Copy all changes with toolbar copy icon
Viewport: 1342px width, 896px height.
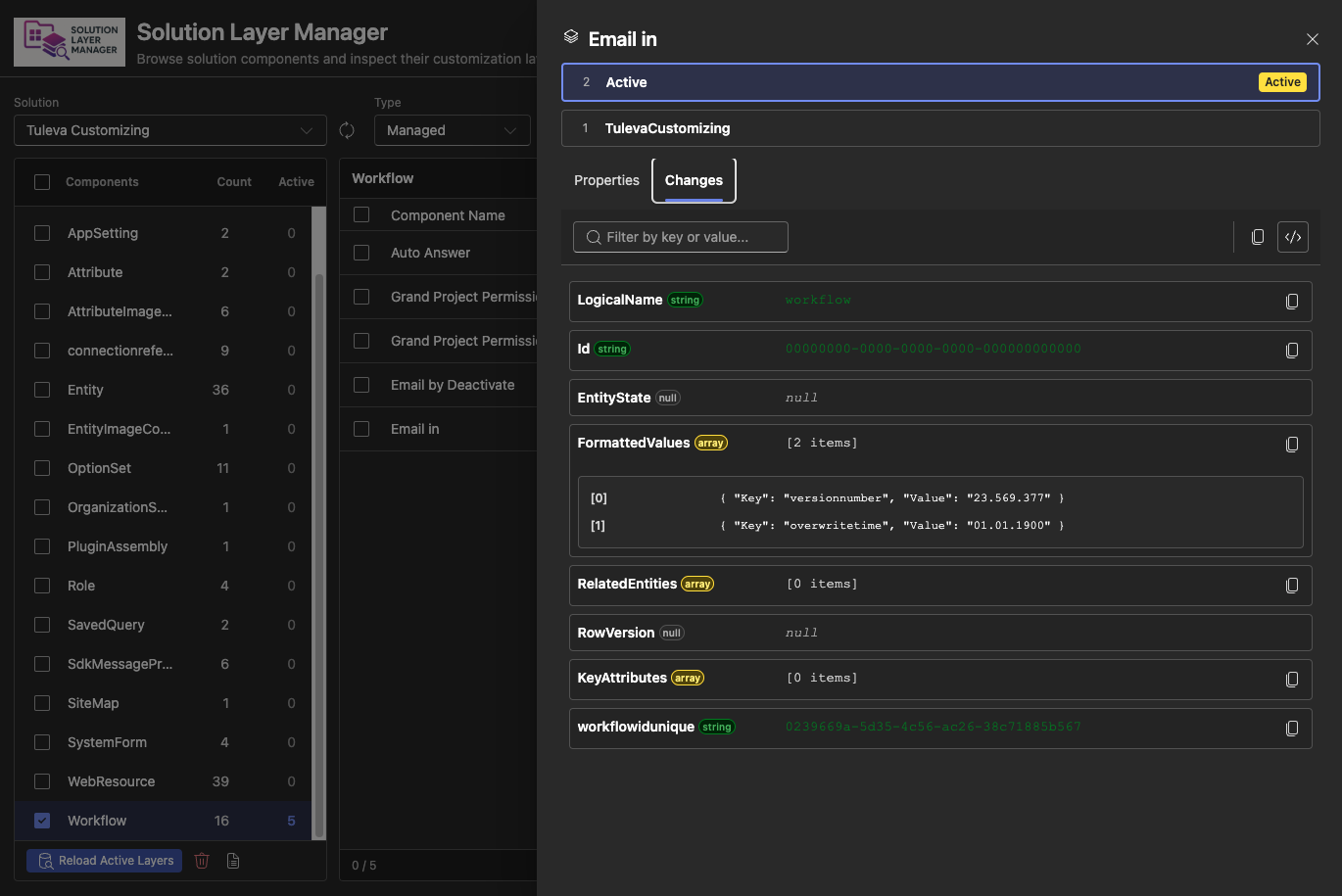pyautogui.click(x=1258, y=237)
